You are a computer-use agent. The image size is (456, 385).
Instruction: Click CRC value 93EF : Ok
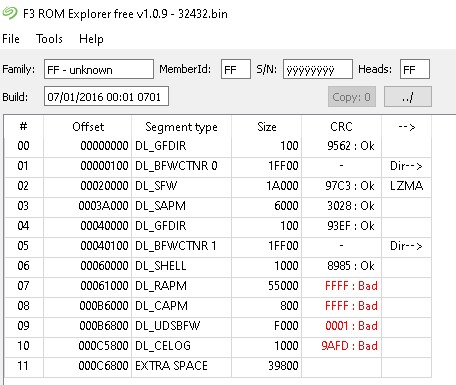point(351,226)
